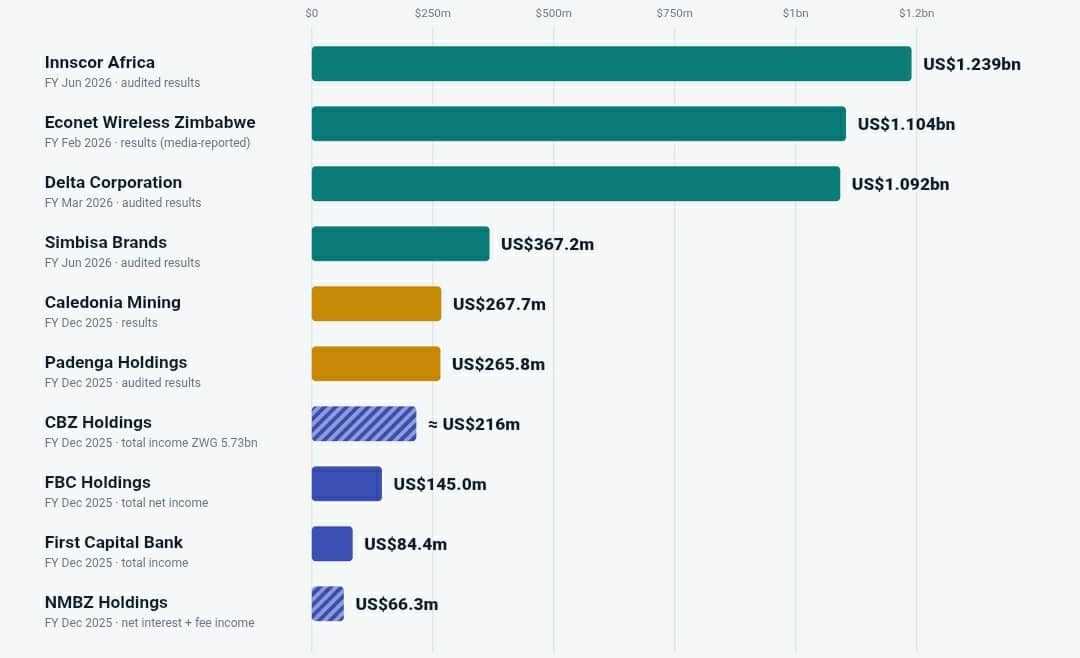Click the ≈ US$216m value label
The height and width of the screenshot is (658, 1080).
coord(474,424)
